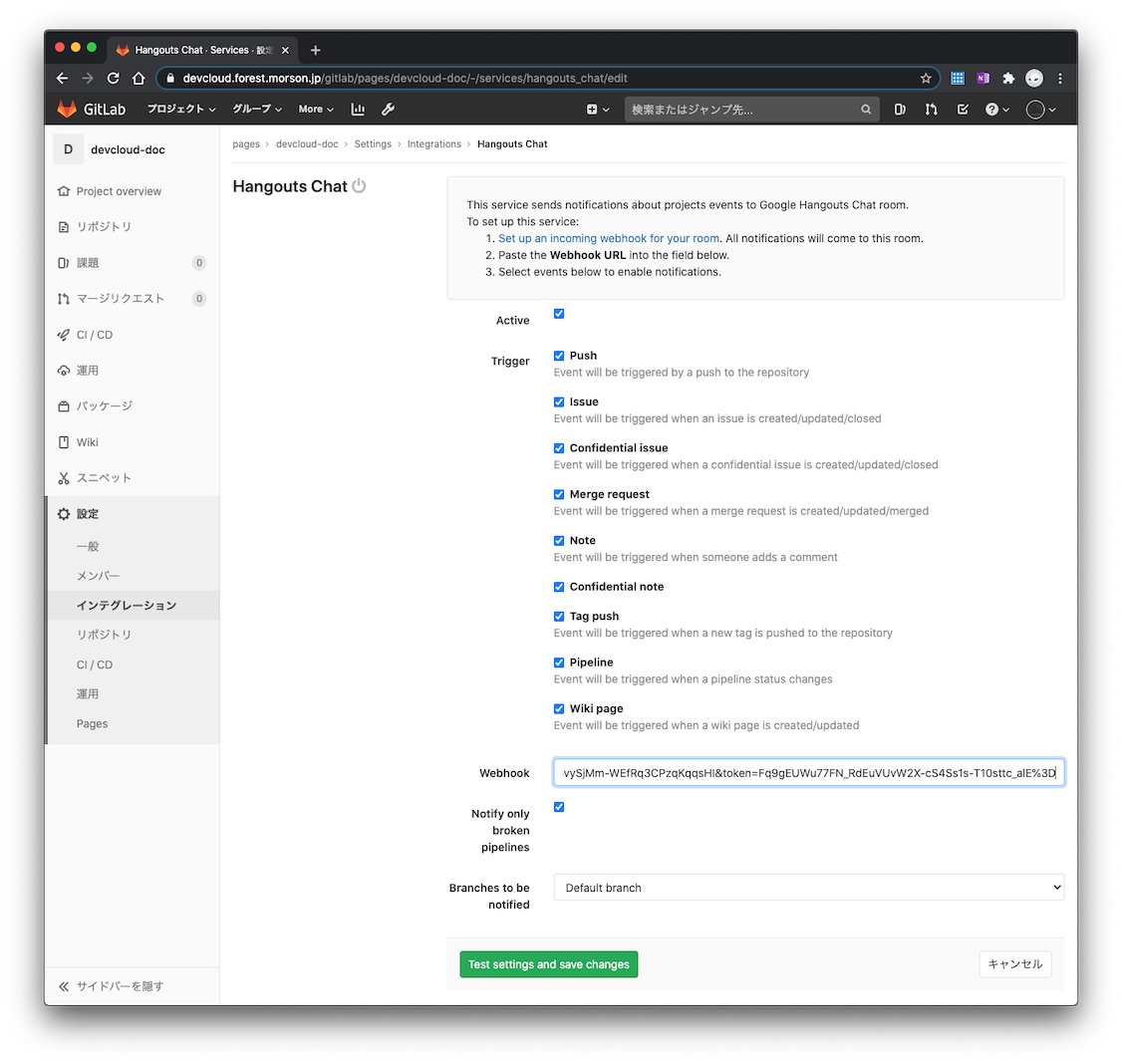Bookmark this page with the star icon
This screenshot has height=1064, width=1122.
click(926, 78)
